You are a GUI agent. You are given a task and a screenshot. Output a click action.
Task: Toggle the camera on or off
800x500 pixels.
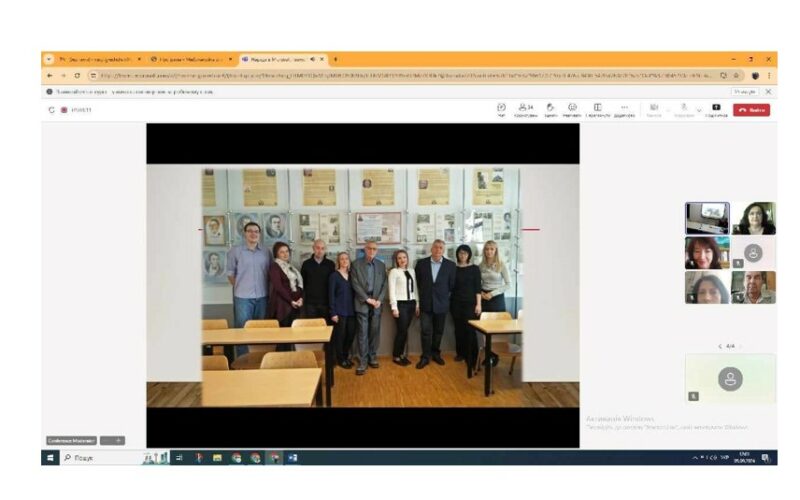[654, 108]
